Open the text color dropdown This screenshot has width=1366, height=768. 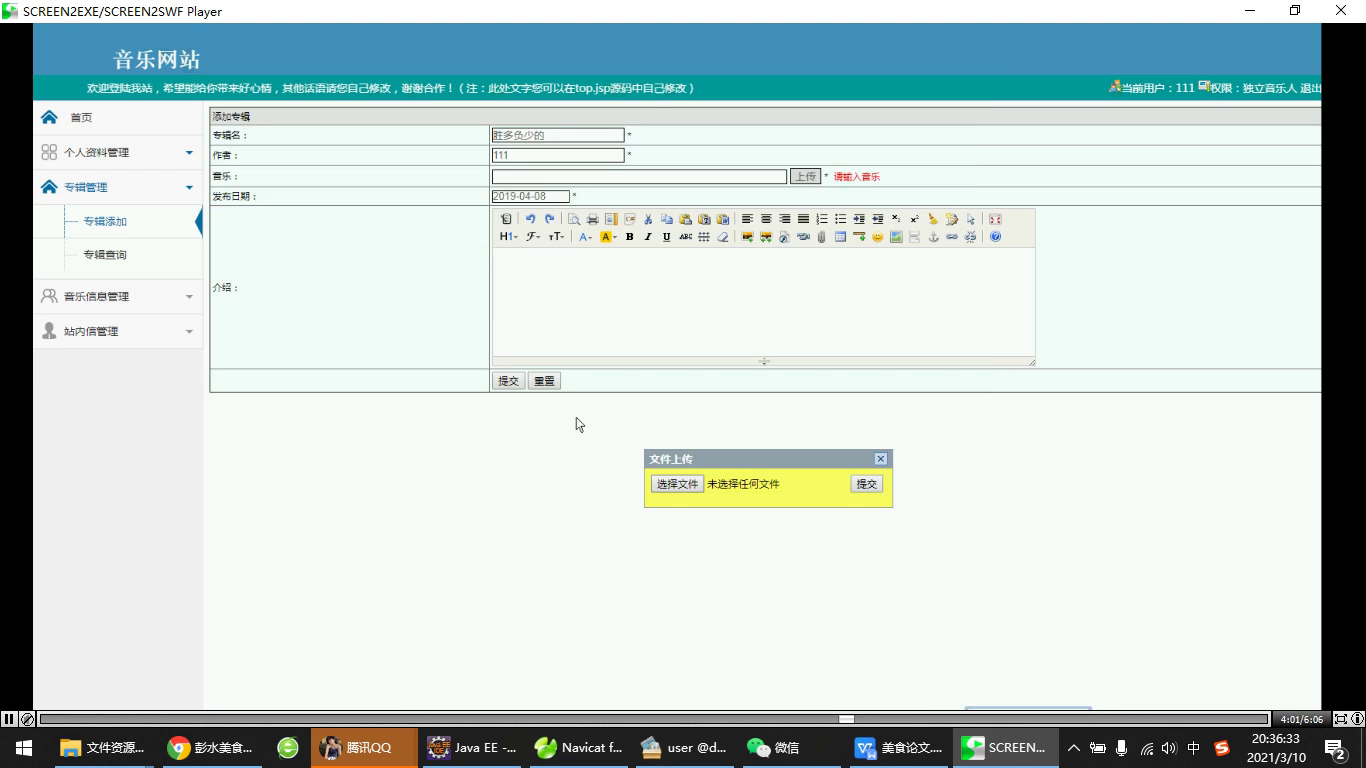click(x=585, y=237)
